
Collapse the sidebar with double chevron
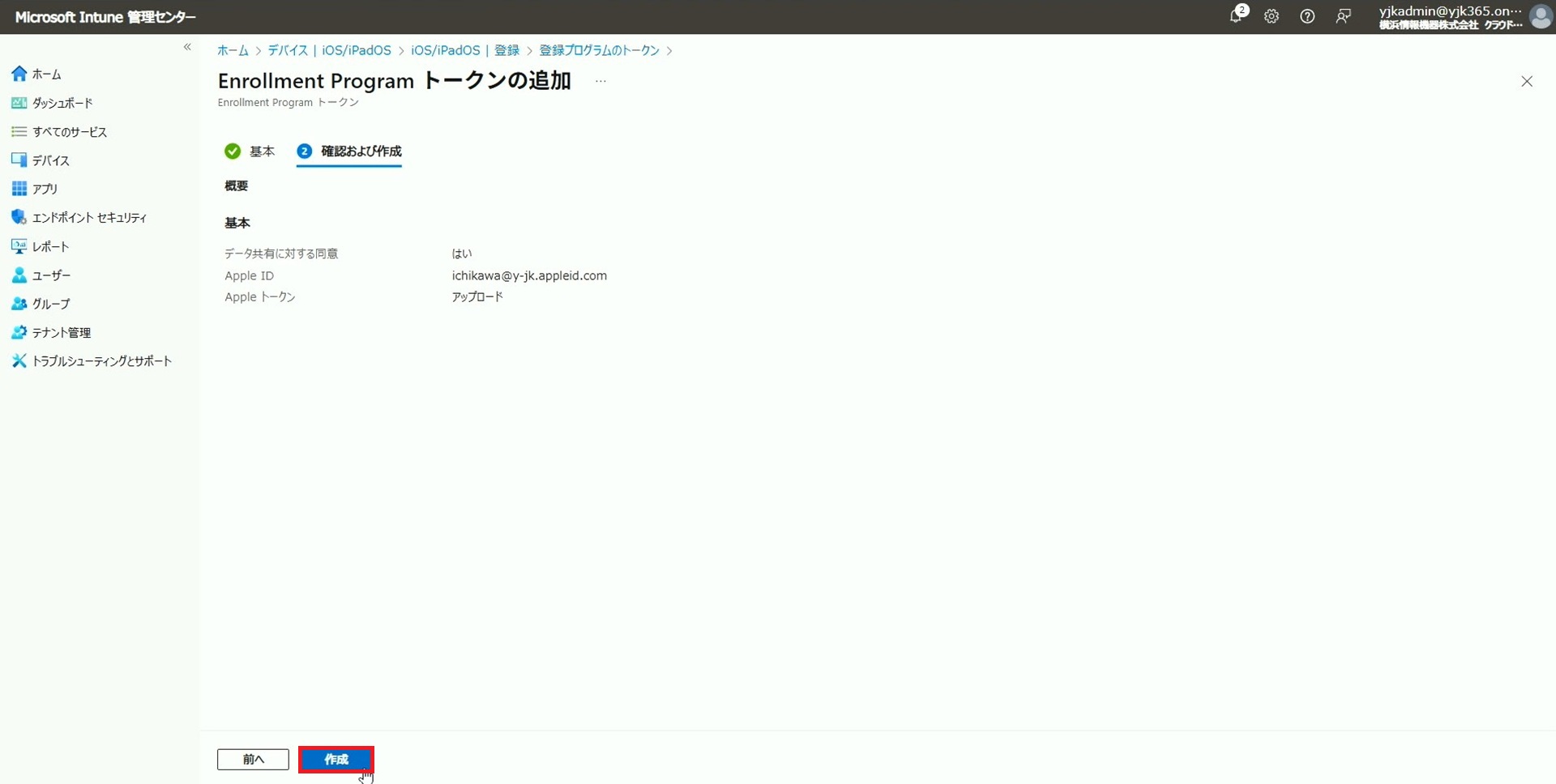point(187,47)
